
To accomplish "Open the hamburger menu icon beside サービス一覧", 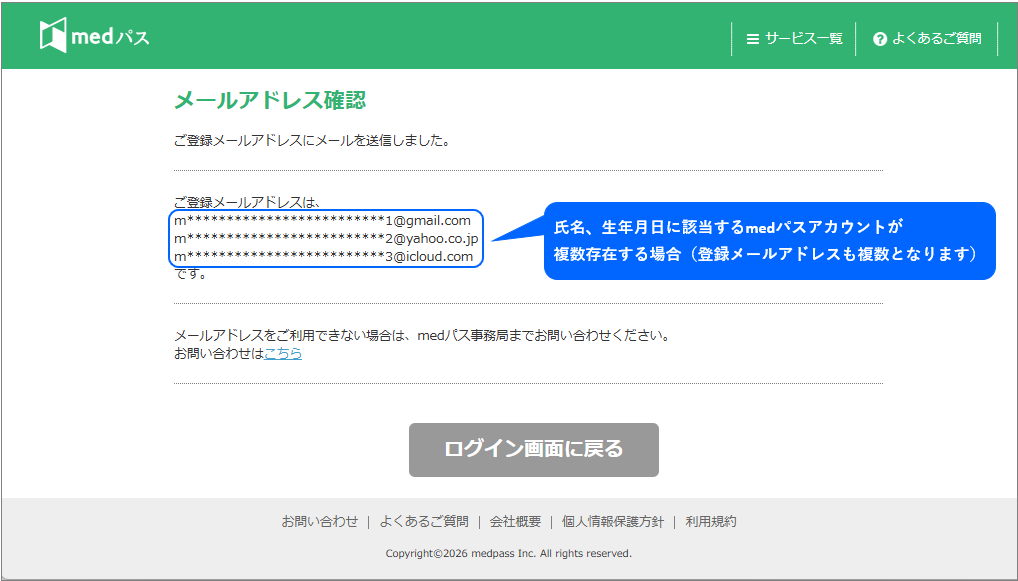I will [753, 39].
